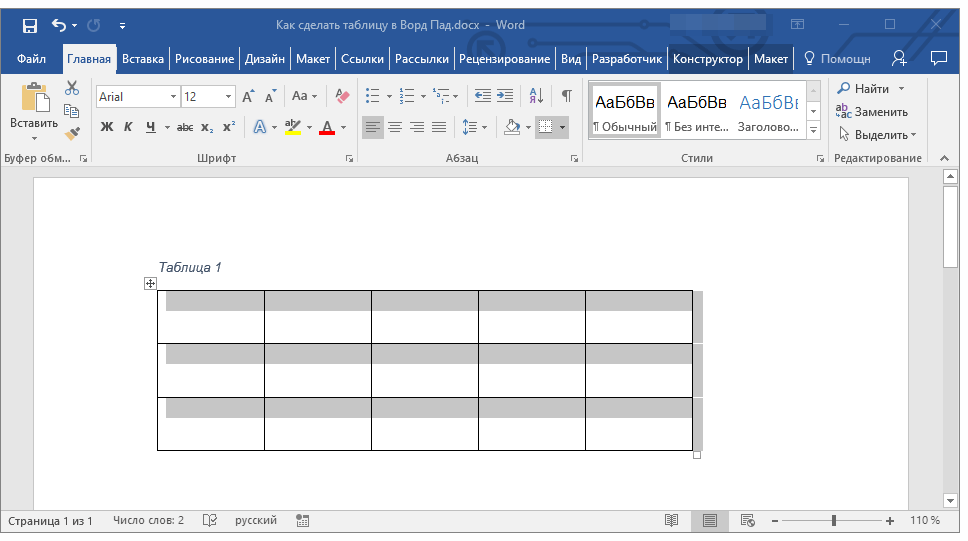Center align the text
Screen dimensions: 968x541
click(x=395, y=127)
